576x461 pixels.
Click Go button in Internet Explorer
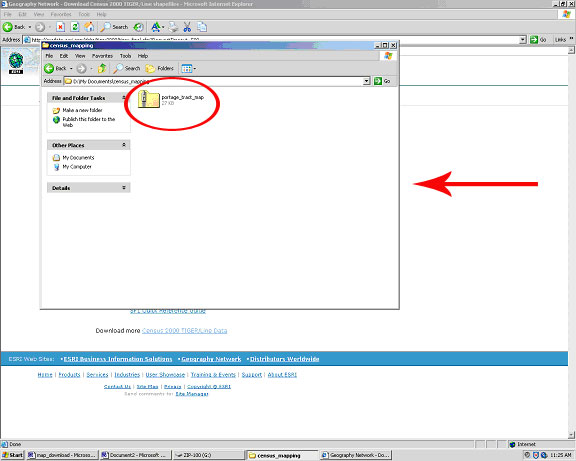[539, 40]
